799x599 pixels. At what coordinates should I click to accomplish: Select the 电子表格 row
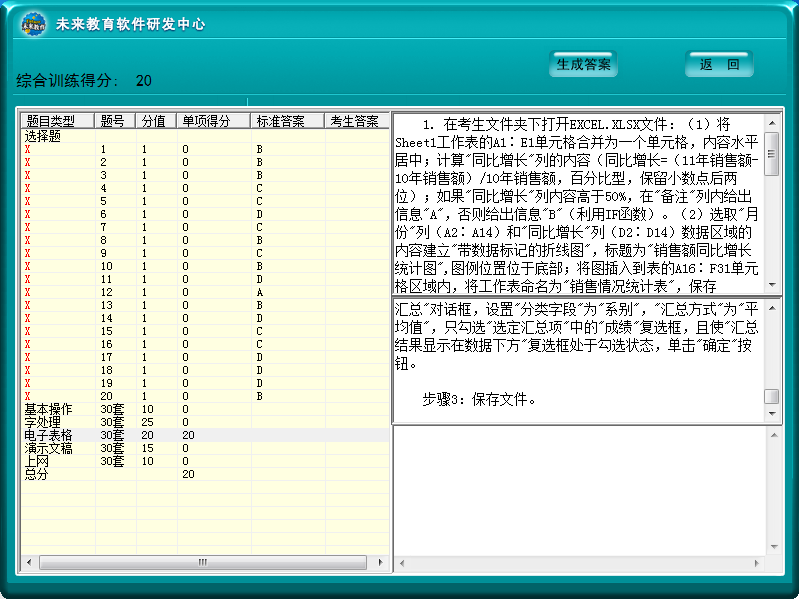tap(205, 435)
